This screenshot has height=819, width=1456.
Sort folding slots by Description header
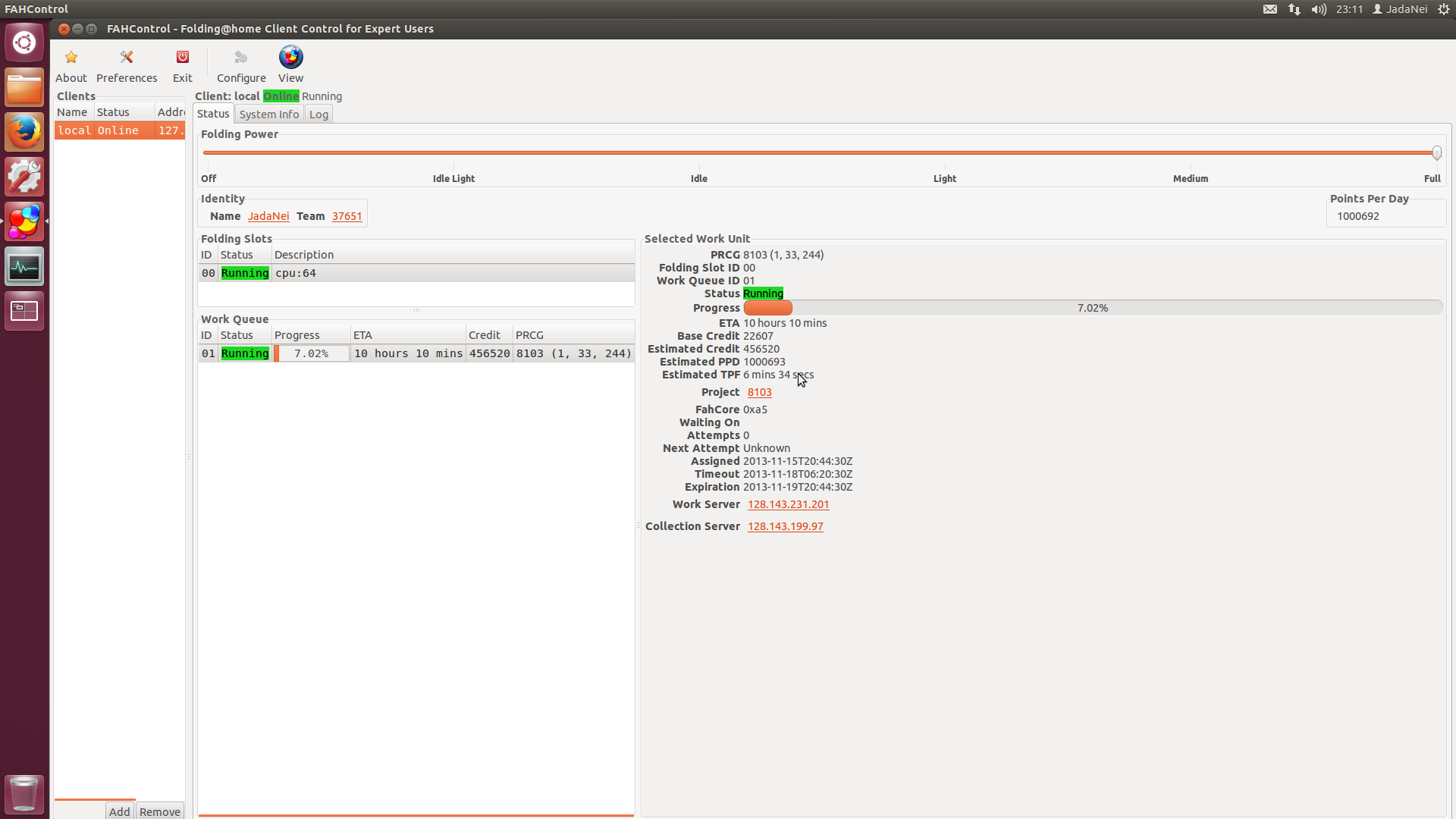(x=453, y=255)
